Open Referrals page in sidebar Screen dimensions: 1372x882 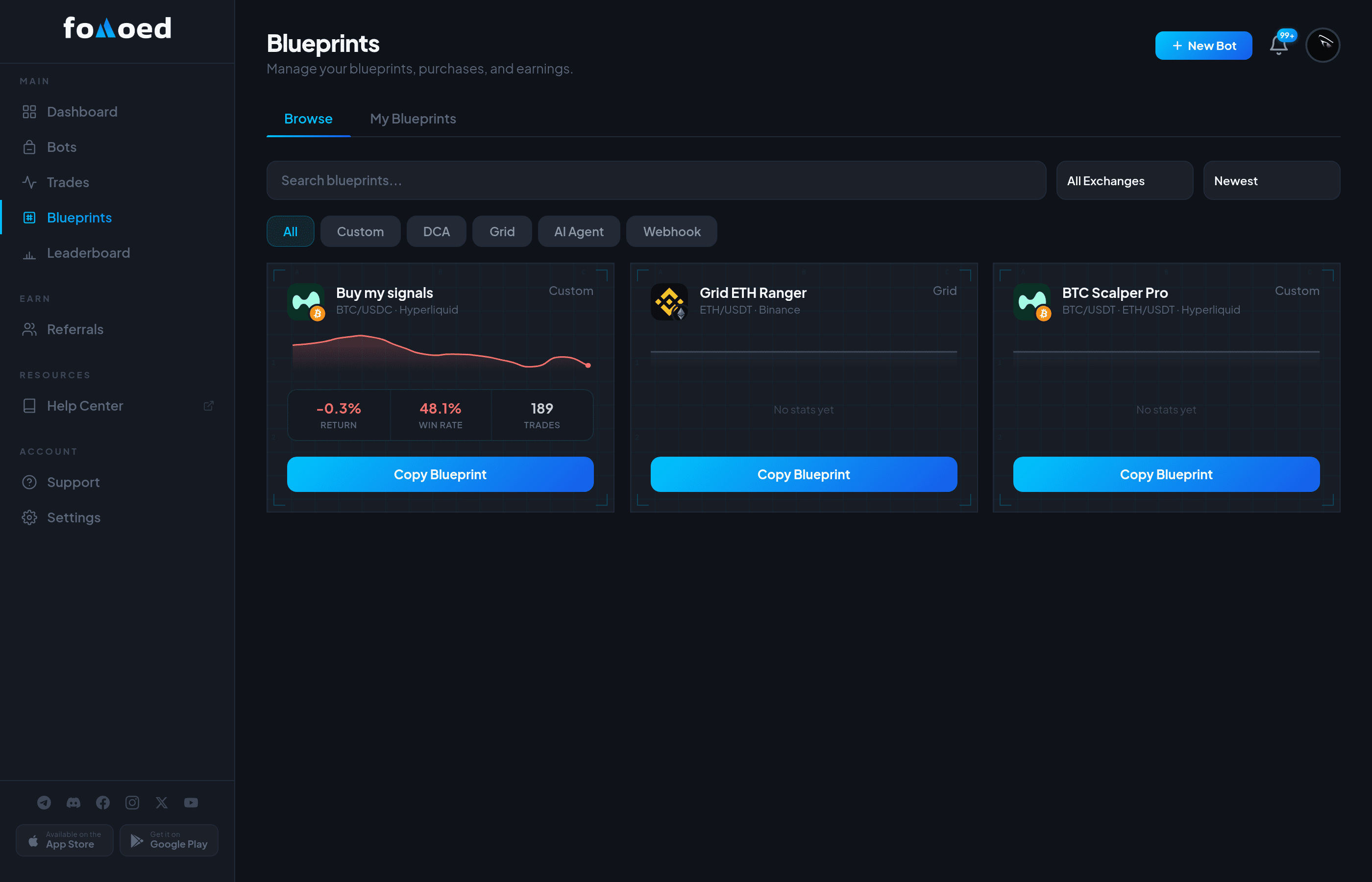coord(117,329)
